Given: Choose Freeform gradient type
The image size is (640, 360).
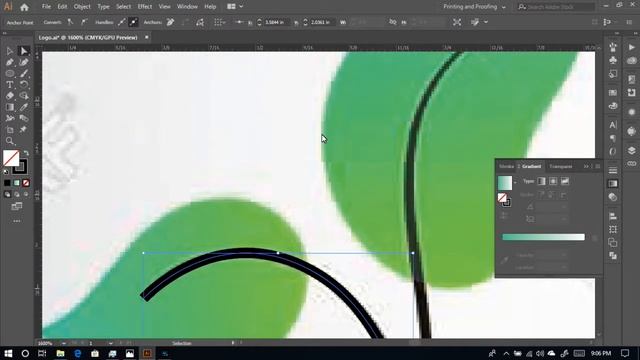Looking at the screenshot, I should [x=565, y=181].
